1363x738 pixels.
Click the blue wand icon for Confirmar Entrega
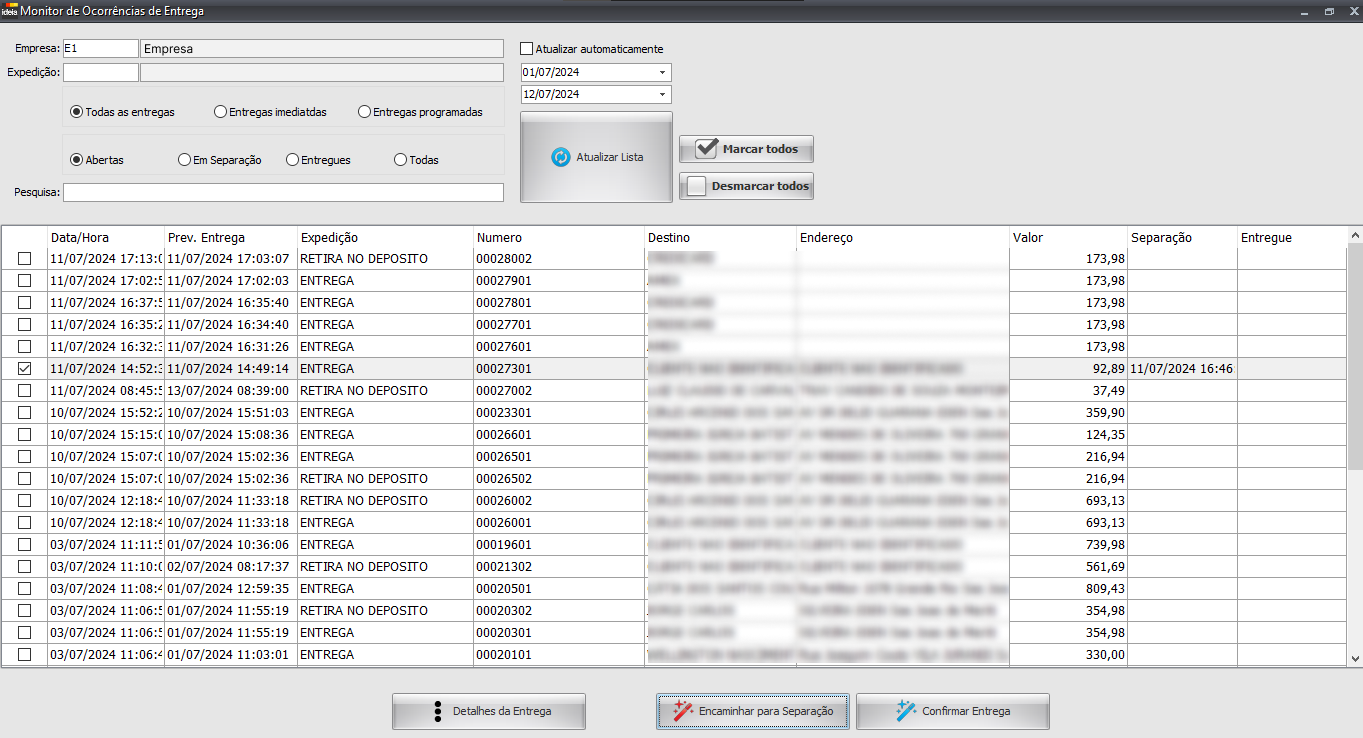click(906, 711)
